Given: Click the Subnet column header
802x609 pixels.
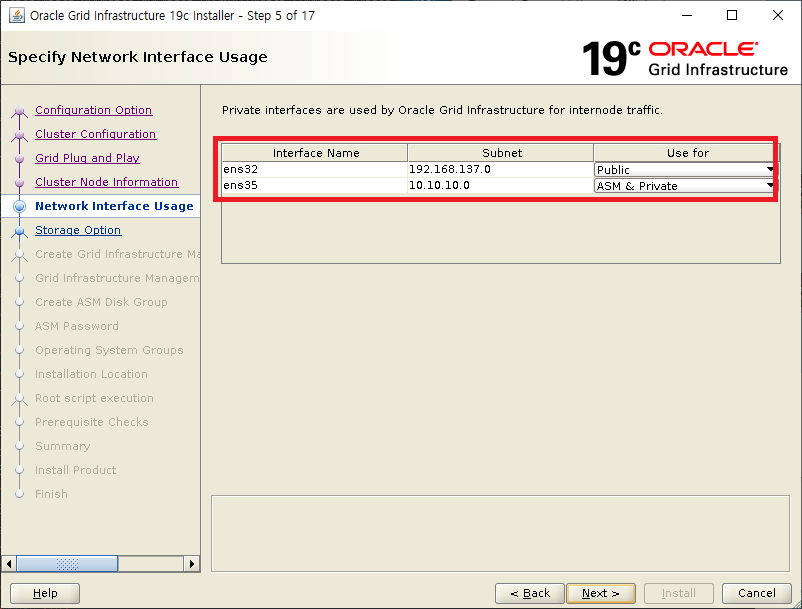Looking at the screenshot, I should pyautogui.click(x=501, y=153).
